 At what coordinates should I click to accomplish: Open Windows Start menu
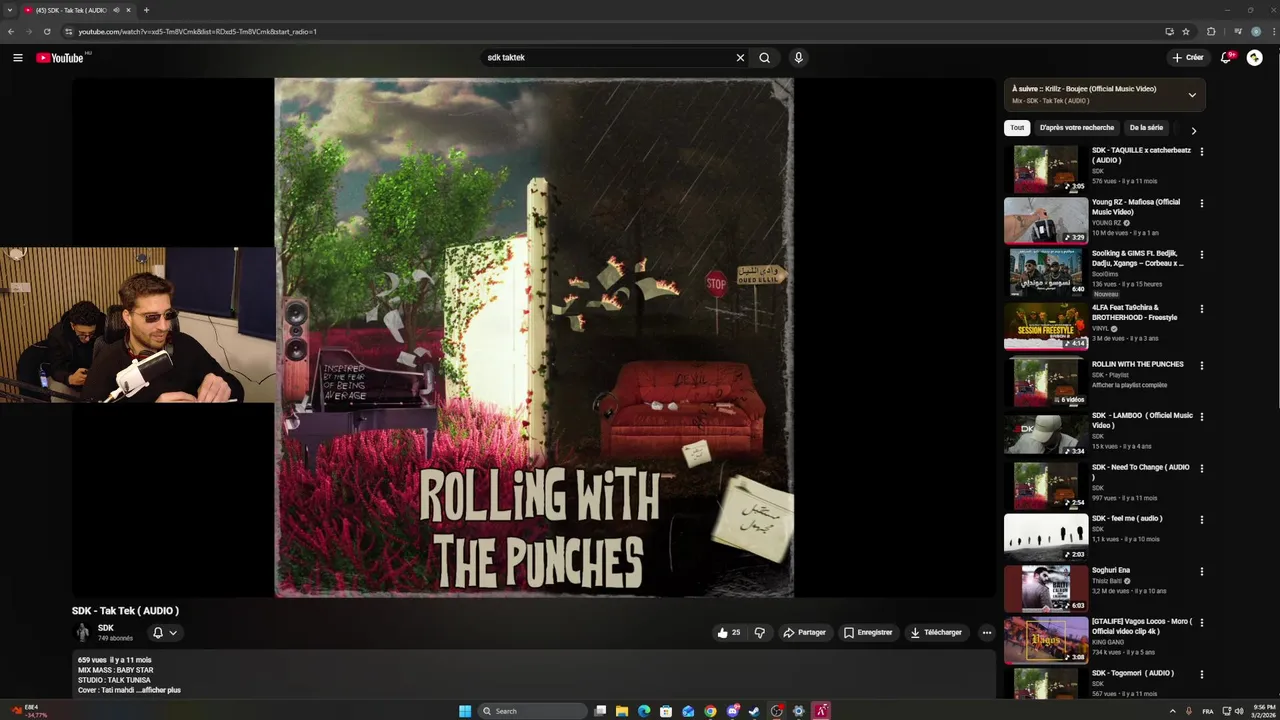tap(465, 711)
